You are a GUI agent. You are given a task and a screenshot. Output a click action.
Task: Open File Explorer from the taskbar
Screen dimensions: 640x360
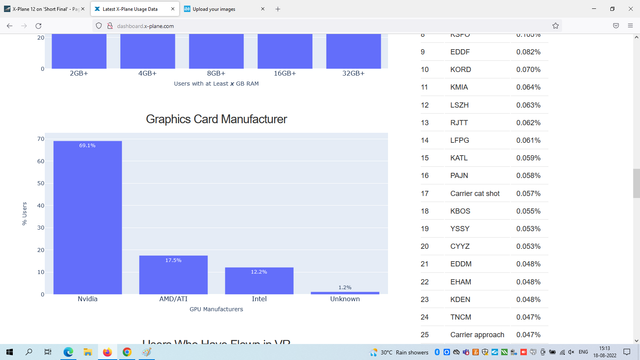[x=87, y=352]
